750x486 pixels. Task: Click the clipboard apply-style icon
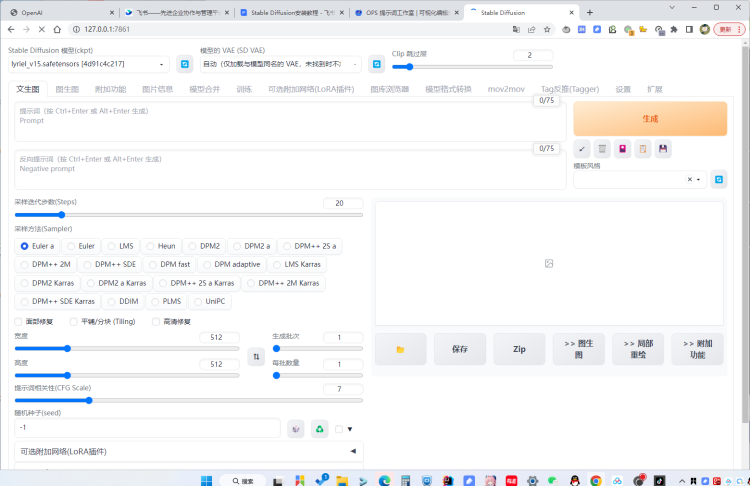[x=643, y=149]
